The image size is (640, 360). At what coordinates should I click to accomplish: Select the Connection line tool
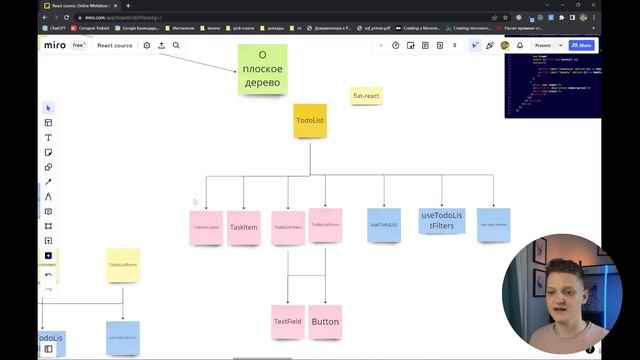(x=48, y=182)
